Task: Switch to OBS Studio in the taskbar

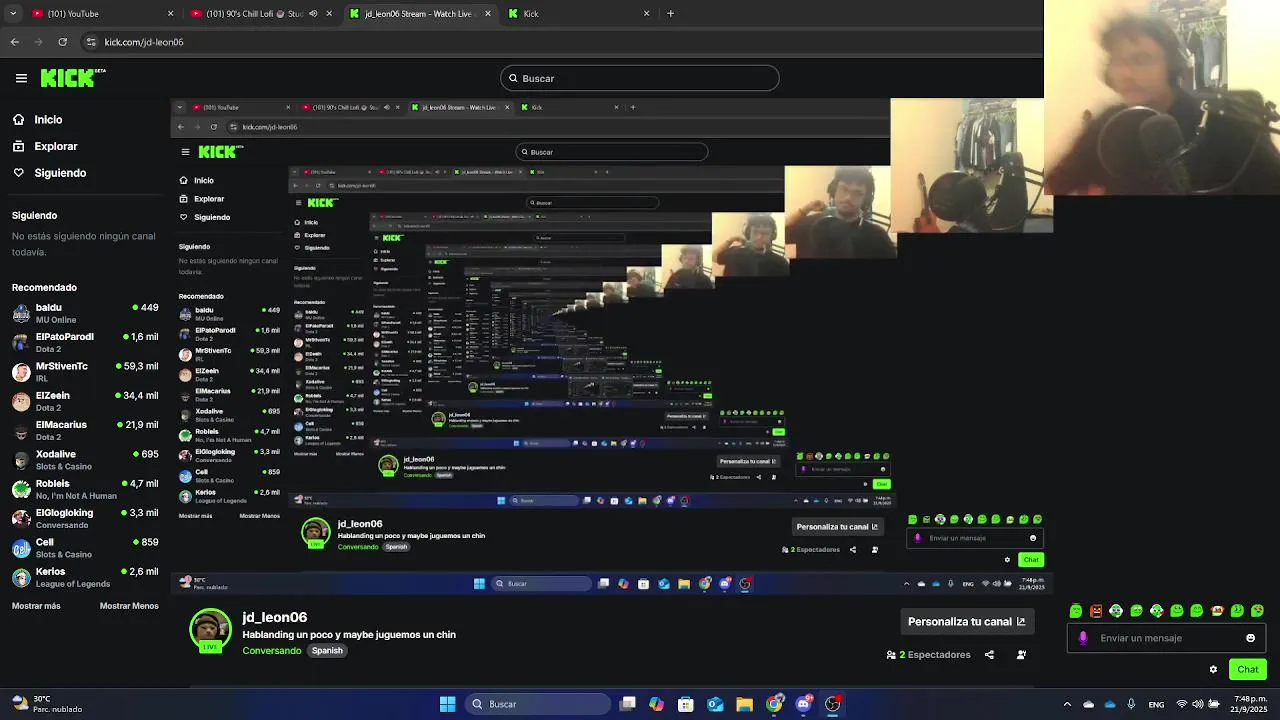Action: (833, 704)
